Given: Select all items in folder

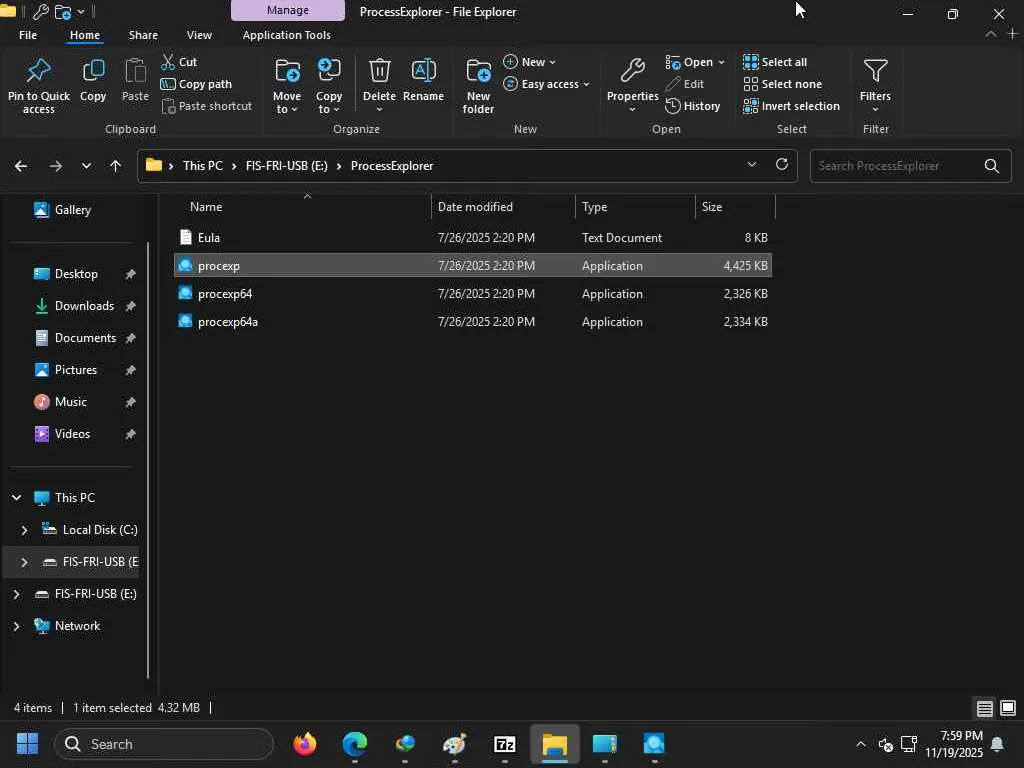Looking at the screenshot, I should click(775, 62).
